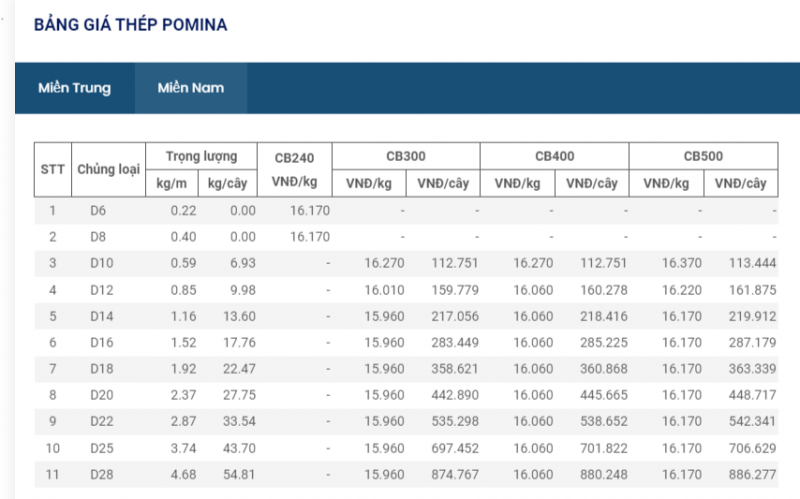
Task: Click the Chủng loại column header
Action: 108,169
